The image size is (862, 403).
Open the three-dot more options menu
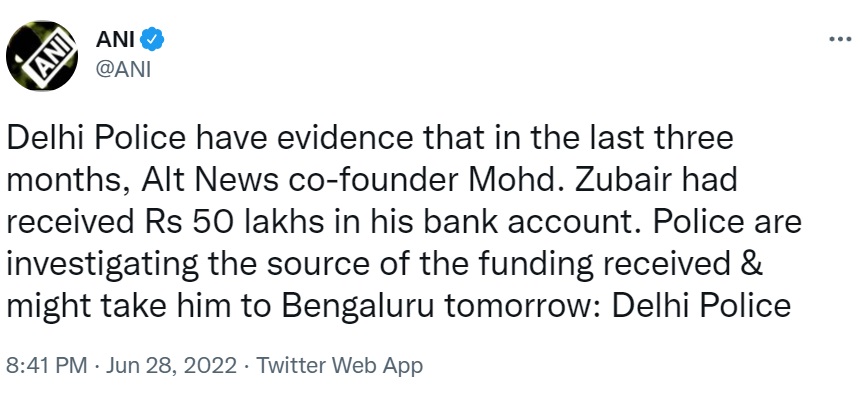[x=840, y=40]
